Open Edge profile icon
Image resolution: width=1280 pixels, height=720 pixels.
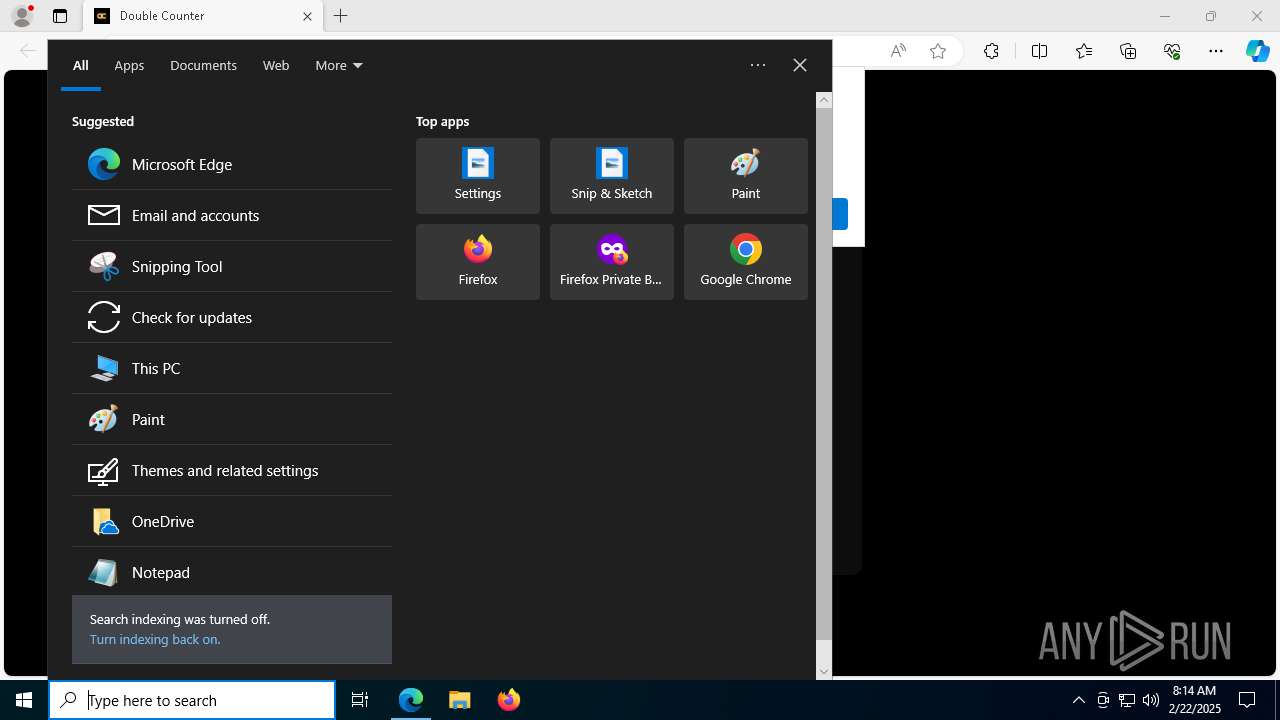(x=22, y=16)
